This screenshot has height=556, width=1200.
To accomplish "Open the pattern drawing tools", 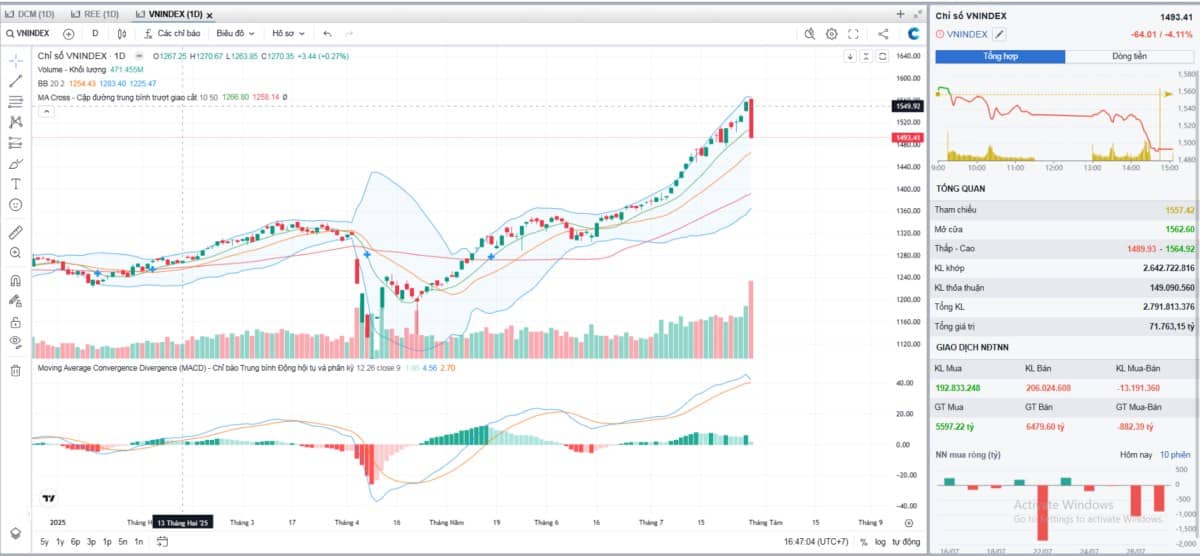I will (x=16, y=122).
